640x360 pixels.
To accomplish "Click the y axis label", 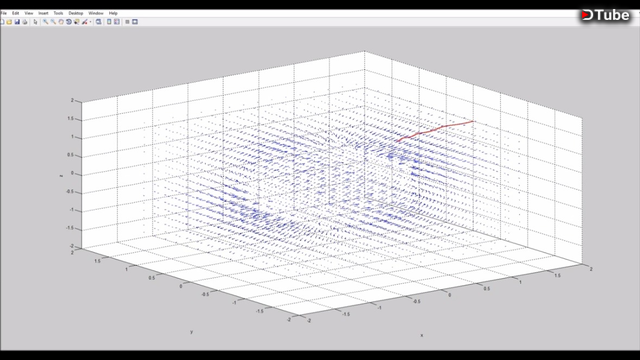I will pos(191,331).
